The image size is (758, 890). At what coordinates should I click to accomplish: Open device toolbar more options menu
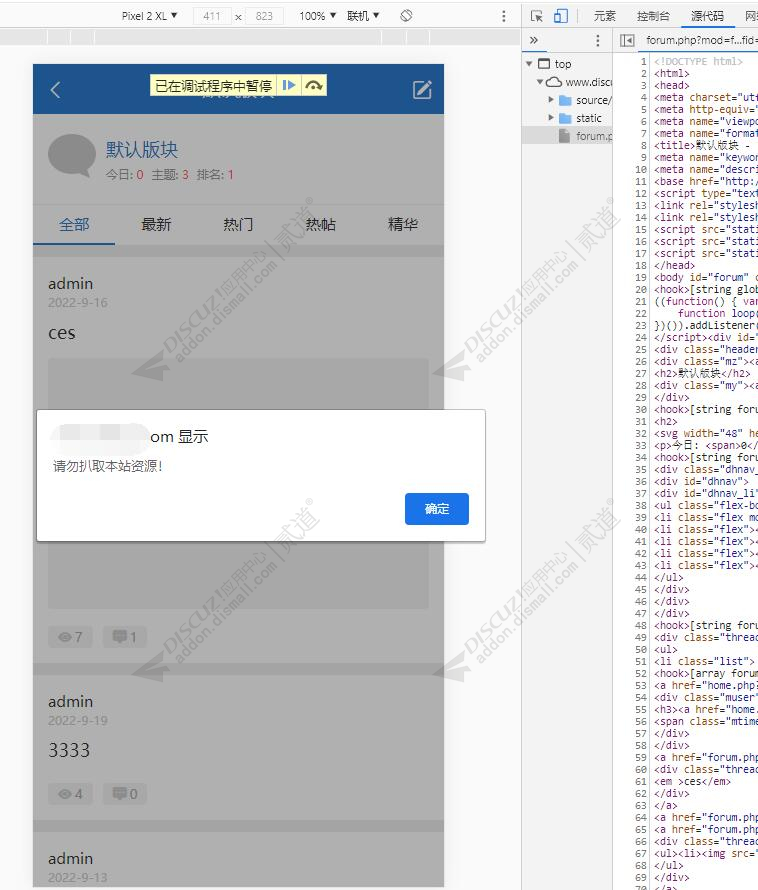504,16
